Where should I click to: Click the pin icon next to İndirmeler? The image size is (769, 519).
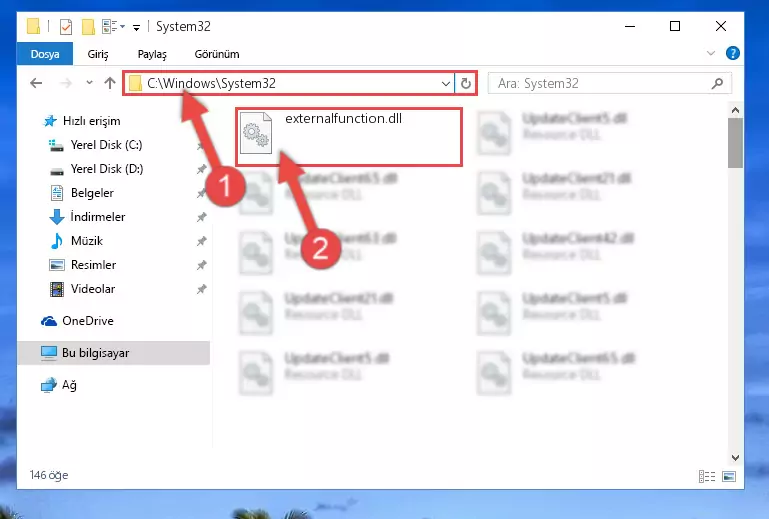[202, 217]
